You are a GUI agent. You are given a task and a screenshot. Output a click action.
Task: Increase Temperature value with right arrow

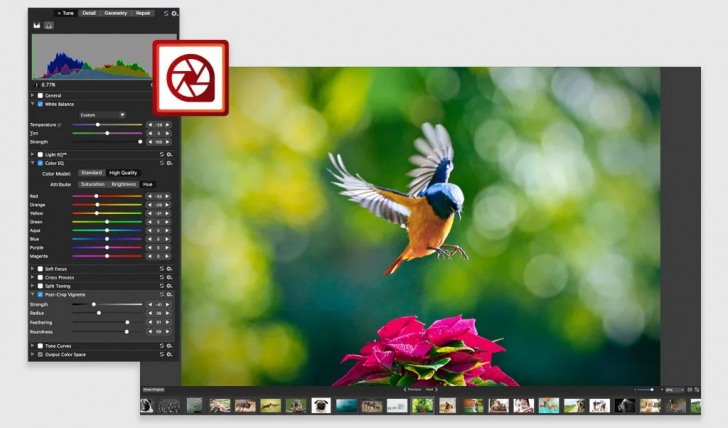click(168, 125)
